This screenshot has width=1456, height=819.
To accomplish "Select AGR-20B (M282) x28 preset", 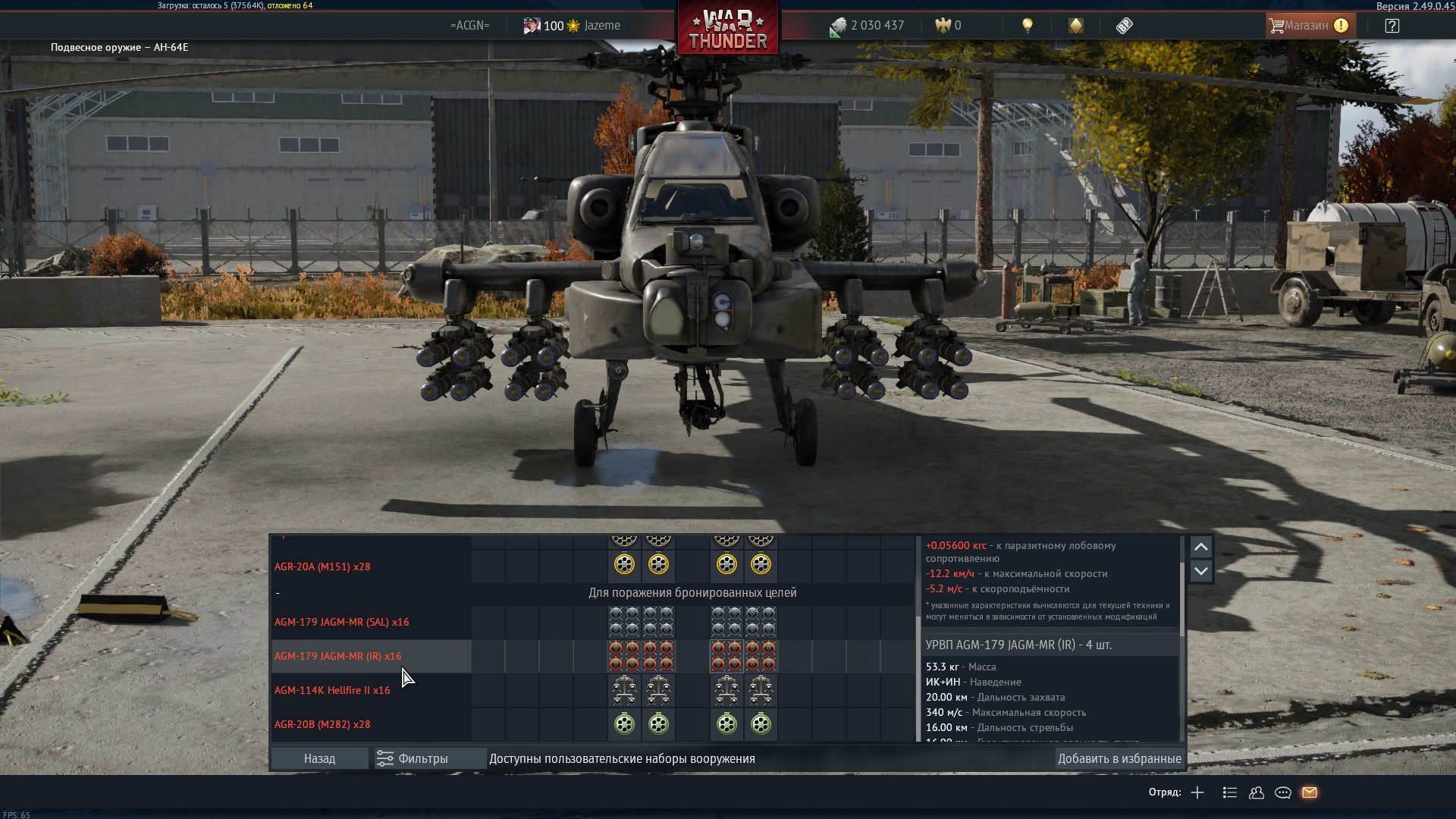I will click(322, 724).
